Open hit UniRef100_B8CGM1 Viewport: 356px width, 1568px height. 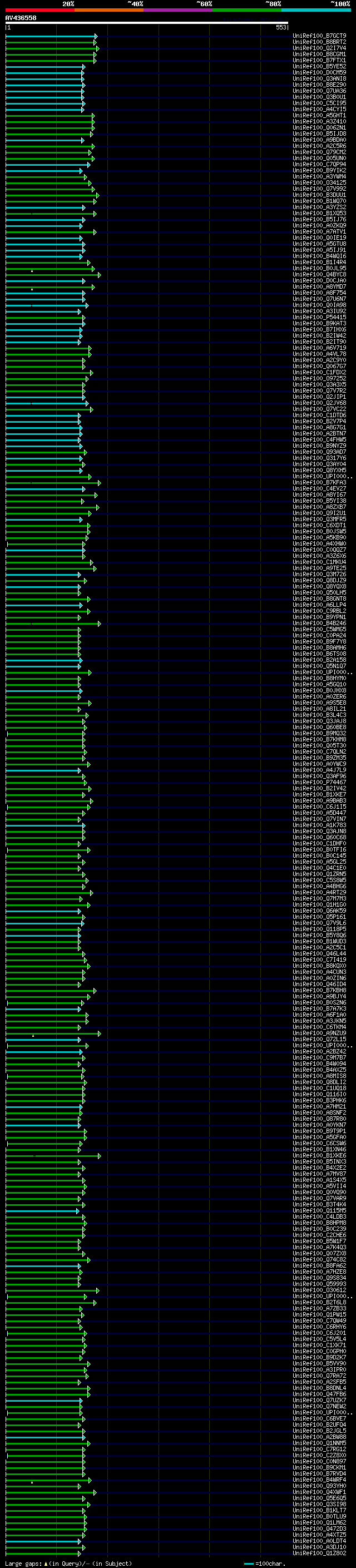coord(319,54)
